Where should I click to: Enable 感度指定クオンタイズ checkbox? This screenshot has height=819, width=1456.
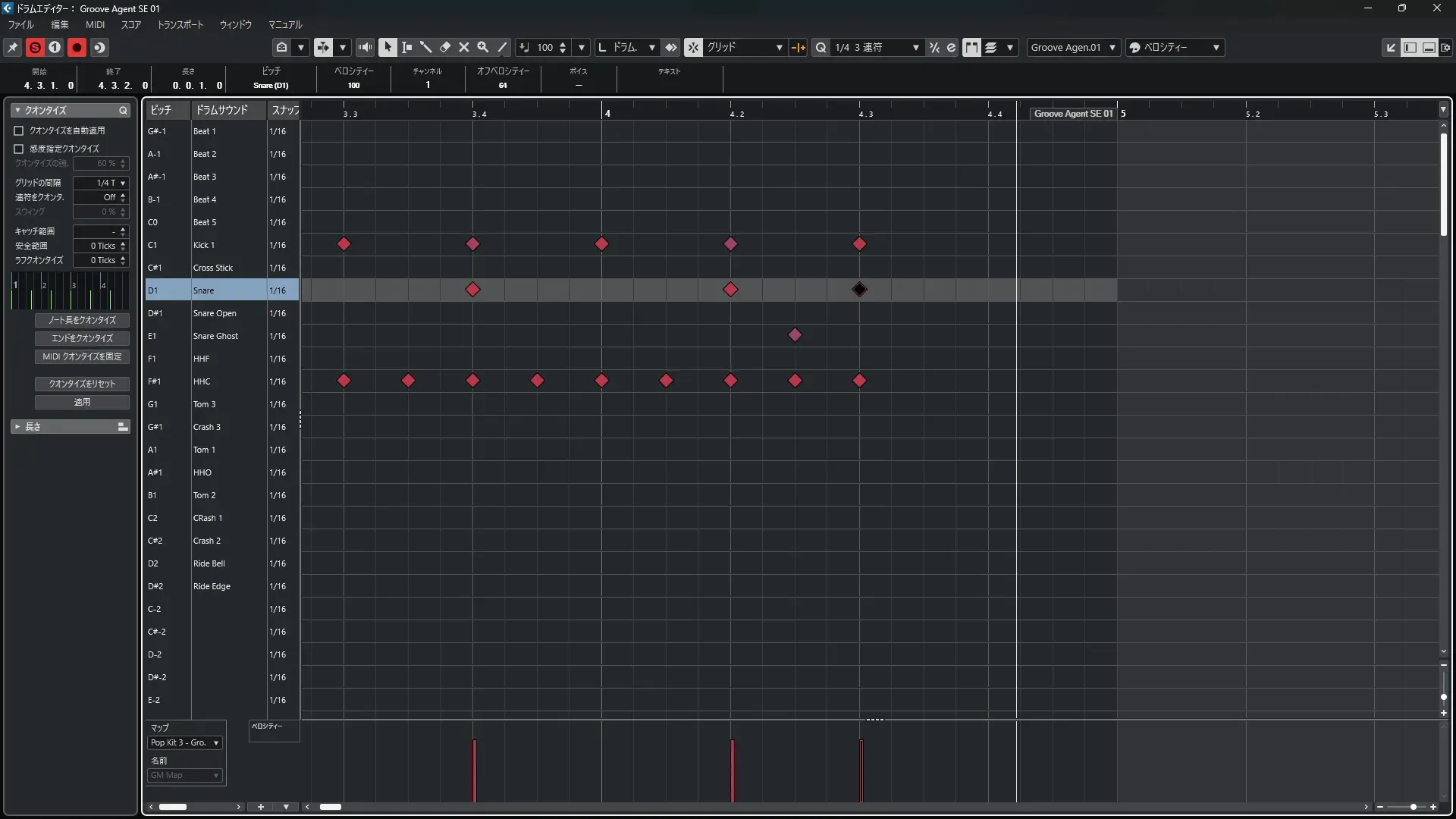pos(19,149)
